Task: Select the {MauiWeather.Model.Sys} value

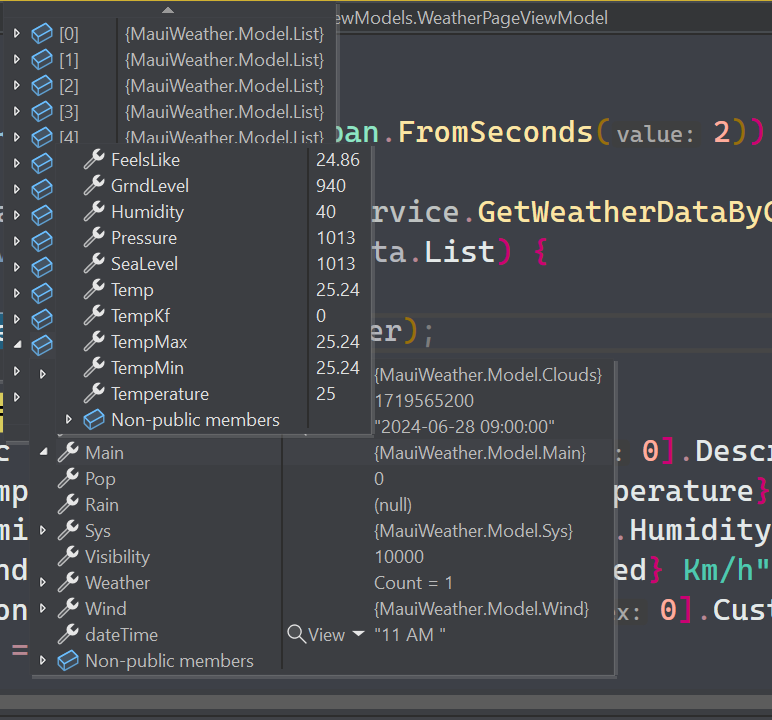Action: tap(474, 531)
